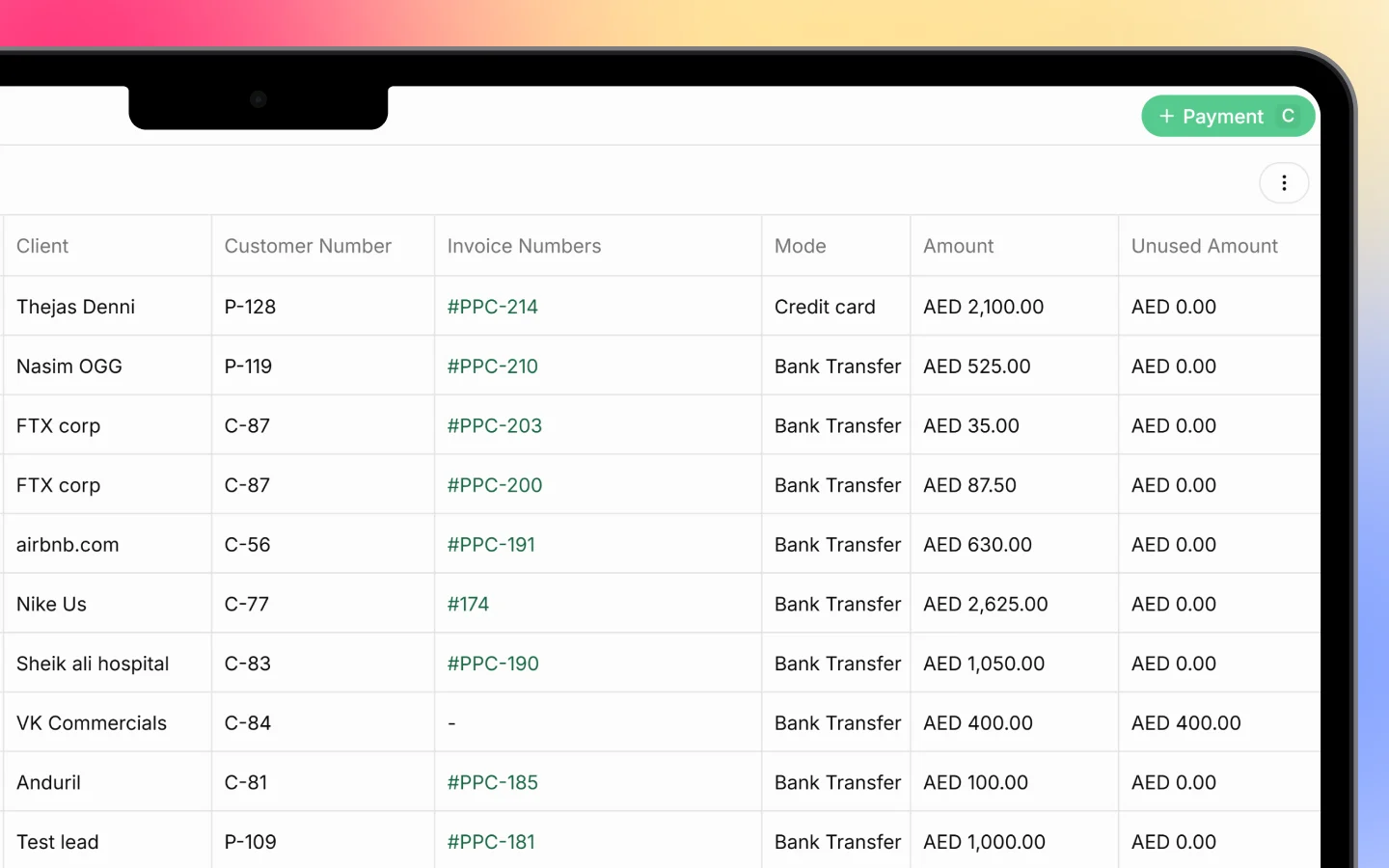The height and width of the screenshot is (868, 1389).
Task: Click the AED 1,000.00 amount
Action: coord(984,842)
